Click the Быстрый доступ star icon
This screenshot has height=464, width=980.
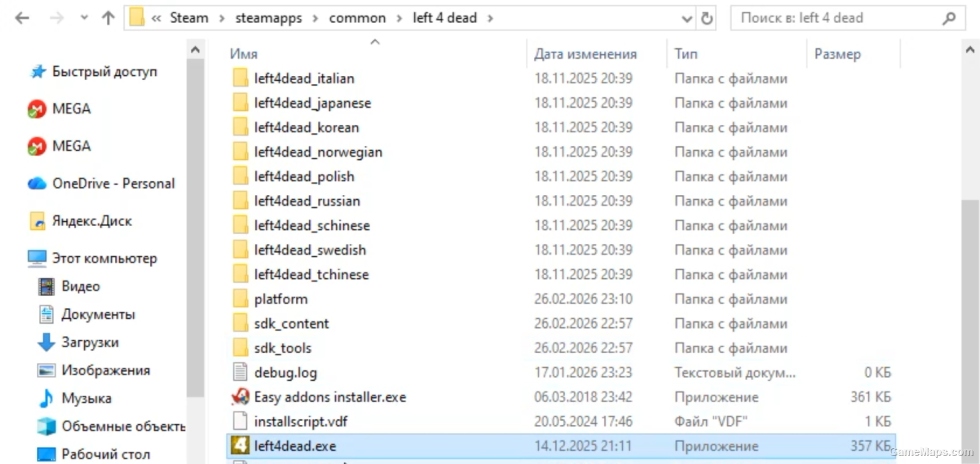click(38, 72)
